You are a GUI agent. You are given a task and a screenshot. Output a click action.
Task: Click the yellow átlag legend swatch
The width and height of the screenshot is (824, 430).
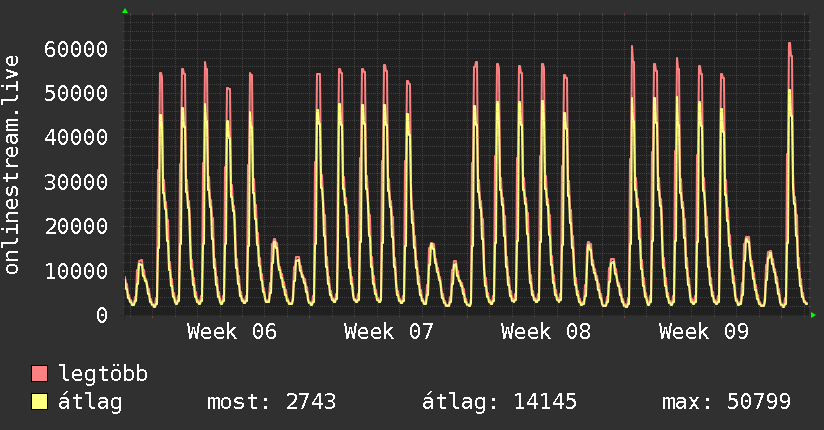point(39,401)
